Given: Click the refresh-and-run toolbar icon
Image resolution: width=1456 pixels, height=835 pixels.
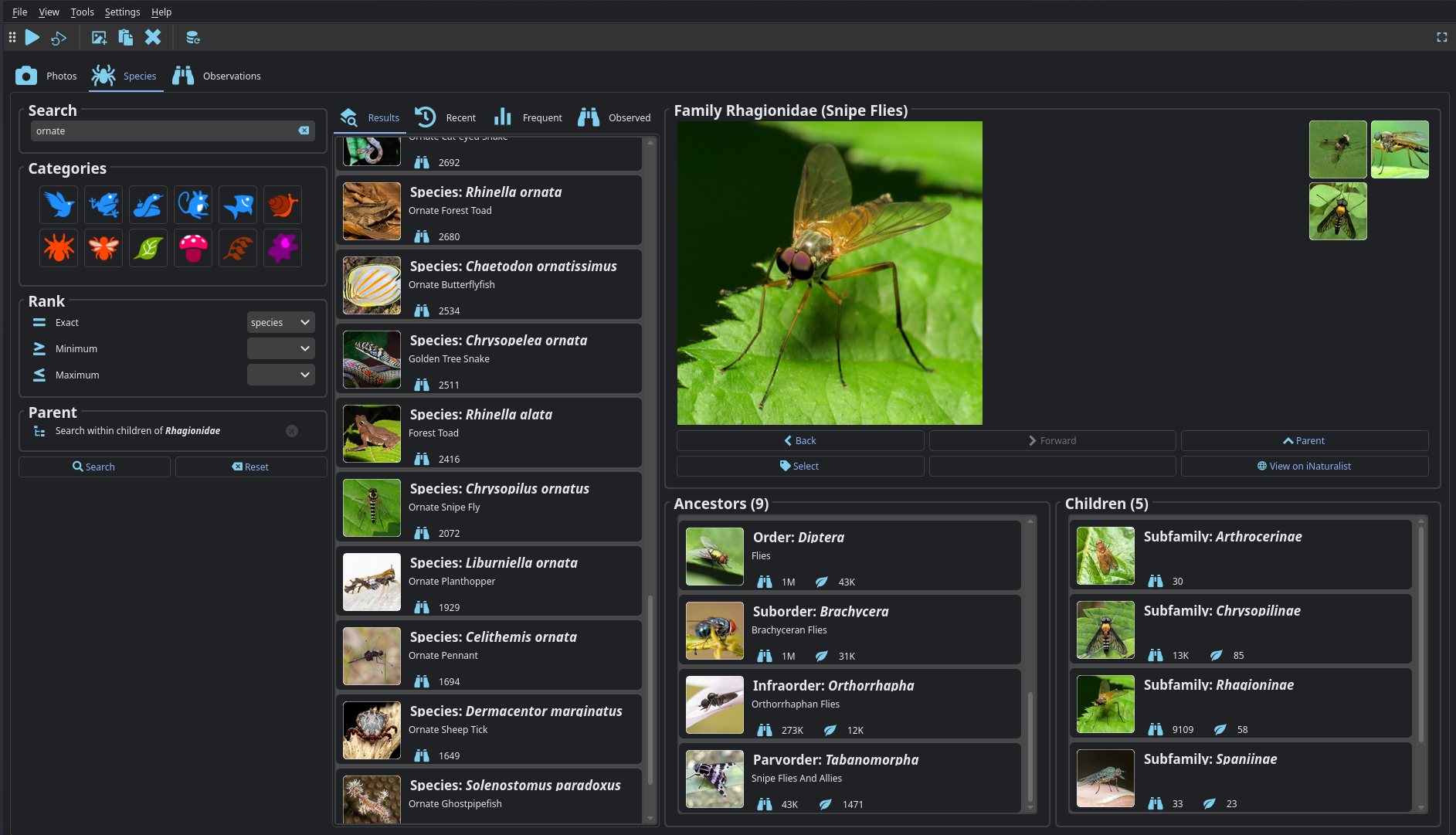Looking at the screenshot, I should (x=59, y=37).
